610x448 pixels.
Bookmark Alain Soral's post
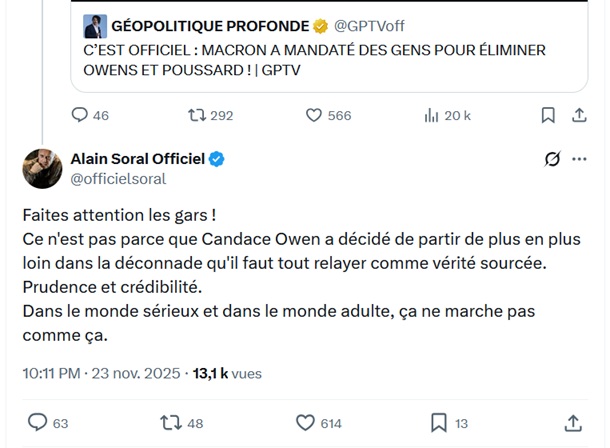pyautogui.click(x=437, y=422)
